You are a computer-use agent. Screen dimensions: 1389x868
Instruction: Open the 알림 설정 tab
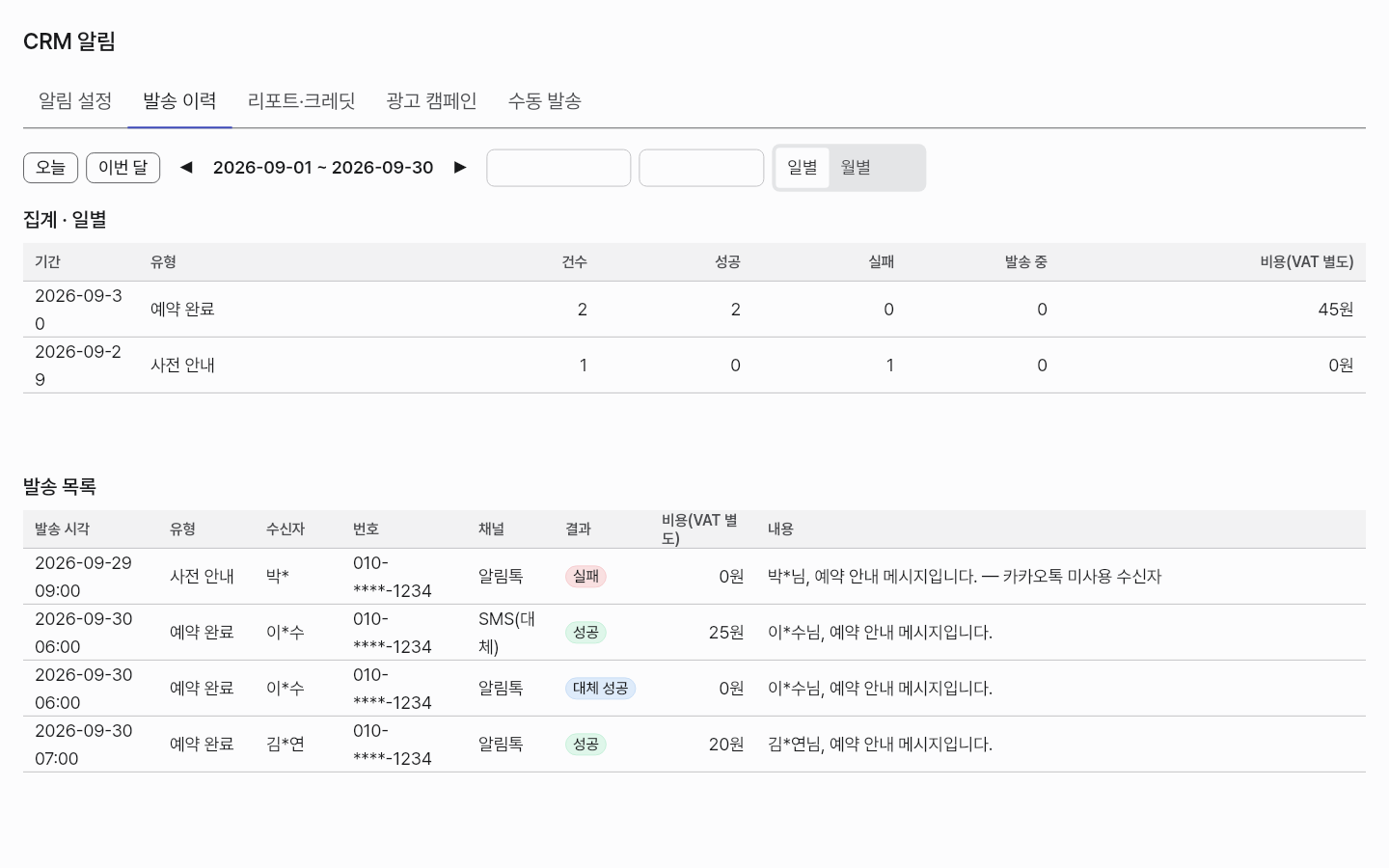pos(75,101)
